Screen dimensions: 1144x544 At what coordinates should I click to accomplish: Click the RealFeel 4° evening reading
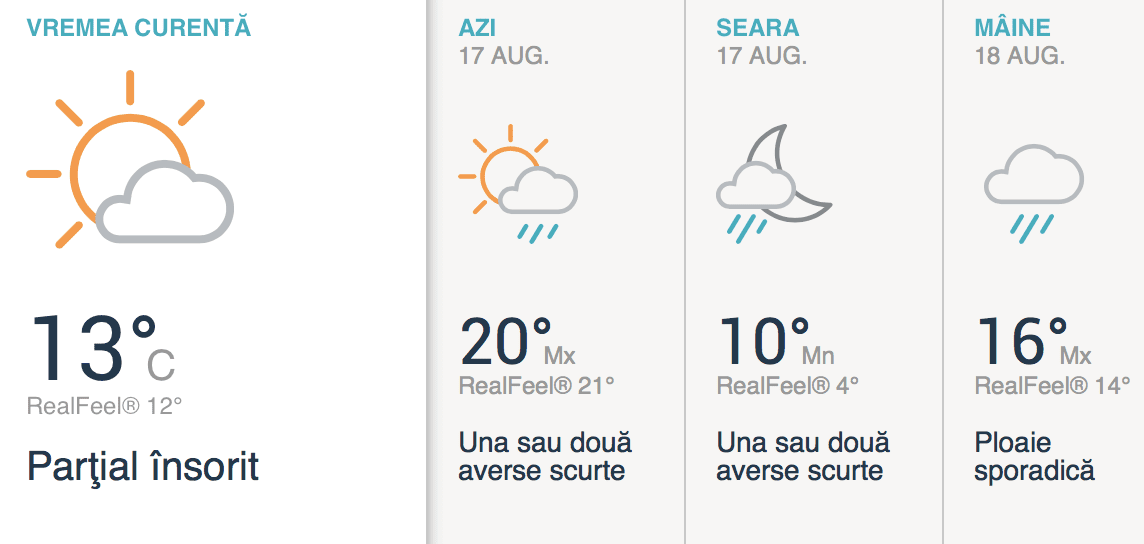point(788,385)
